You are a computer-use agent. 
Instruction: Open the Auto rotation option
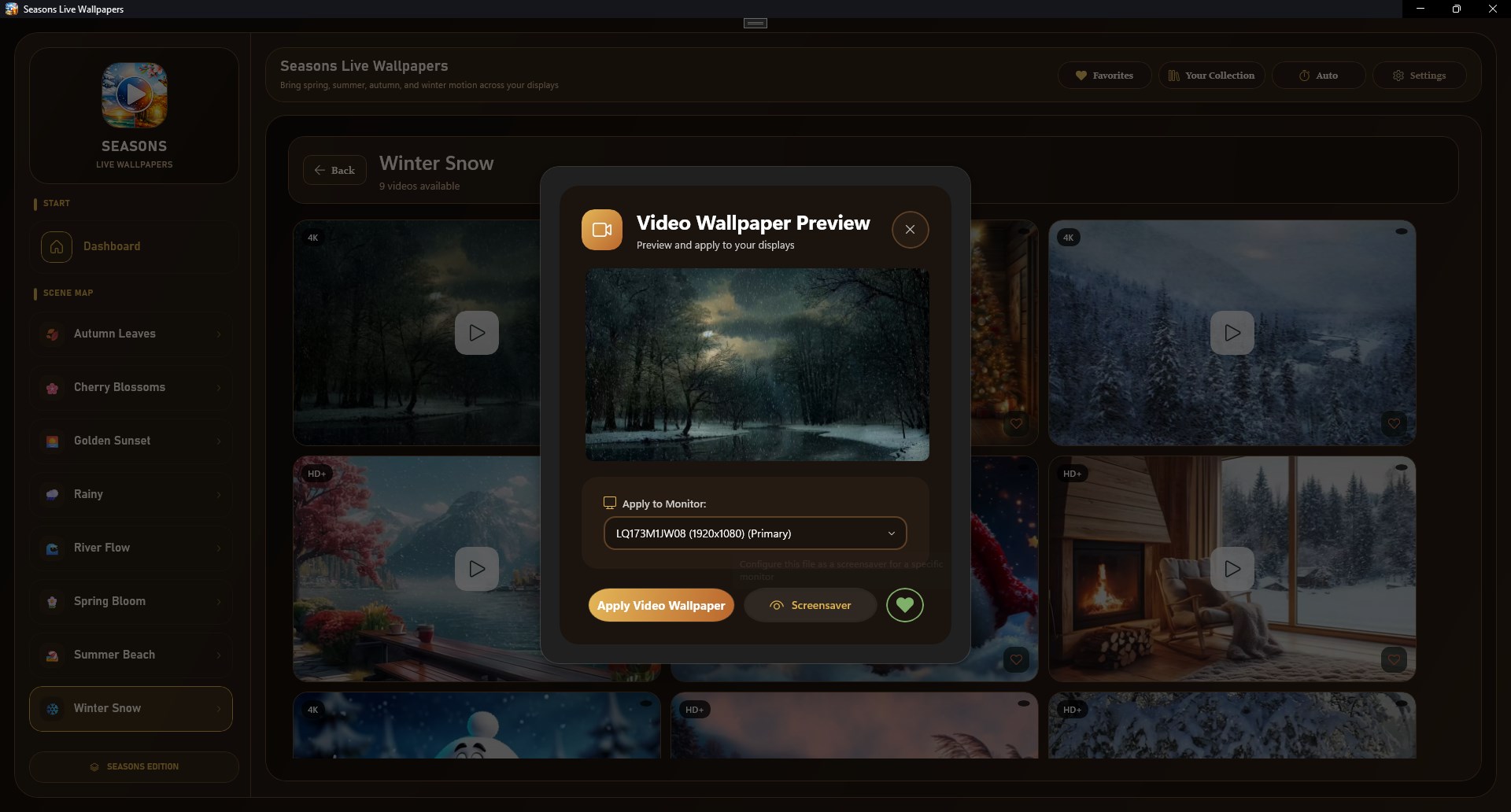click(1318, 76)
